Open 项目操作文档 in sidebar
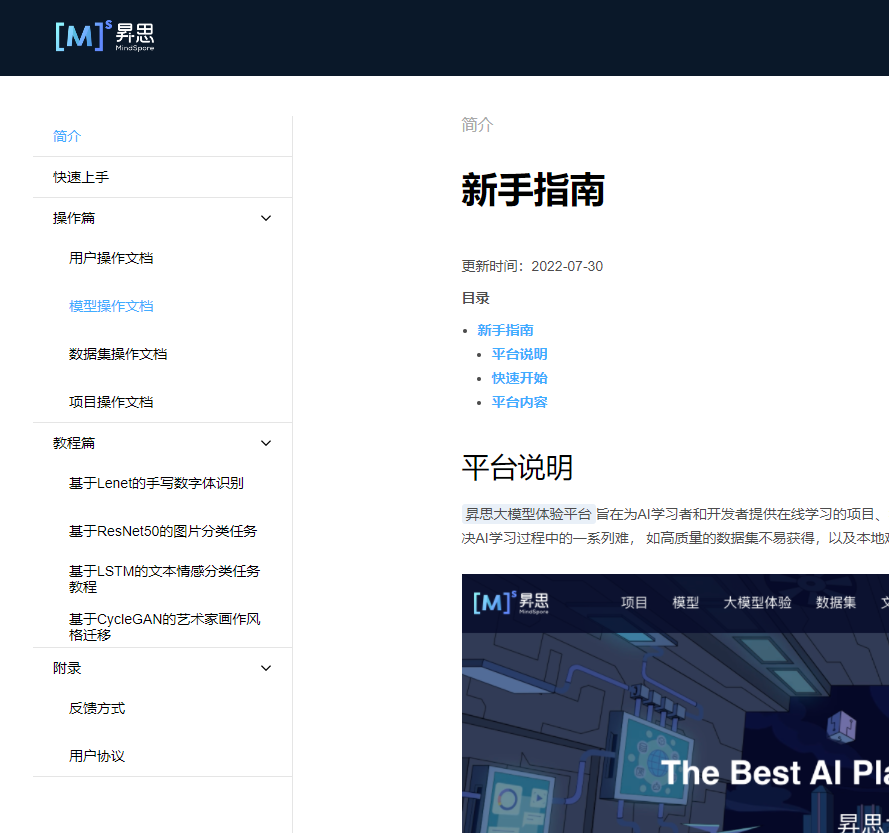 (111, 402)
